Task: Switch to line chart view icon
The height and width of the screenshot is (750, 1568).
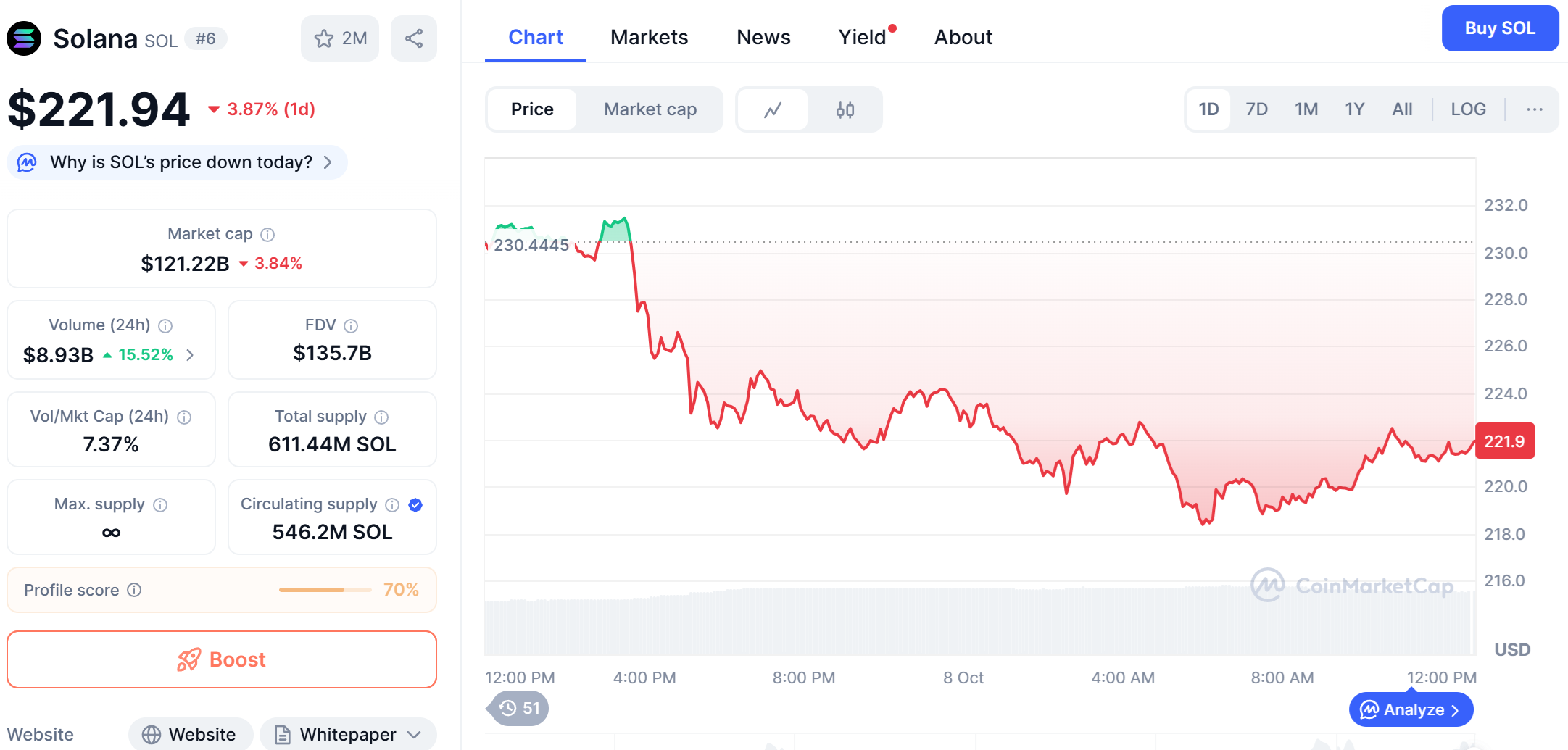Action: click(773, 109)
